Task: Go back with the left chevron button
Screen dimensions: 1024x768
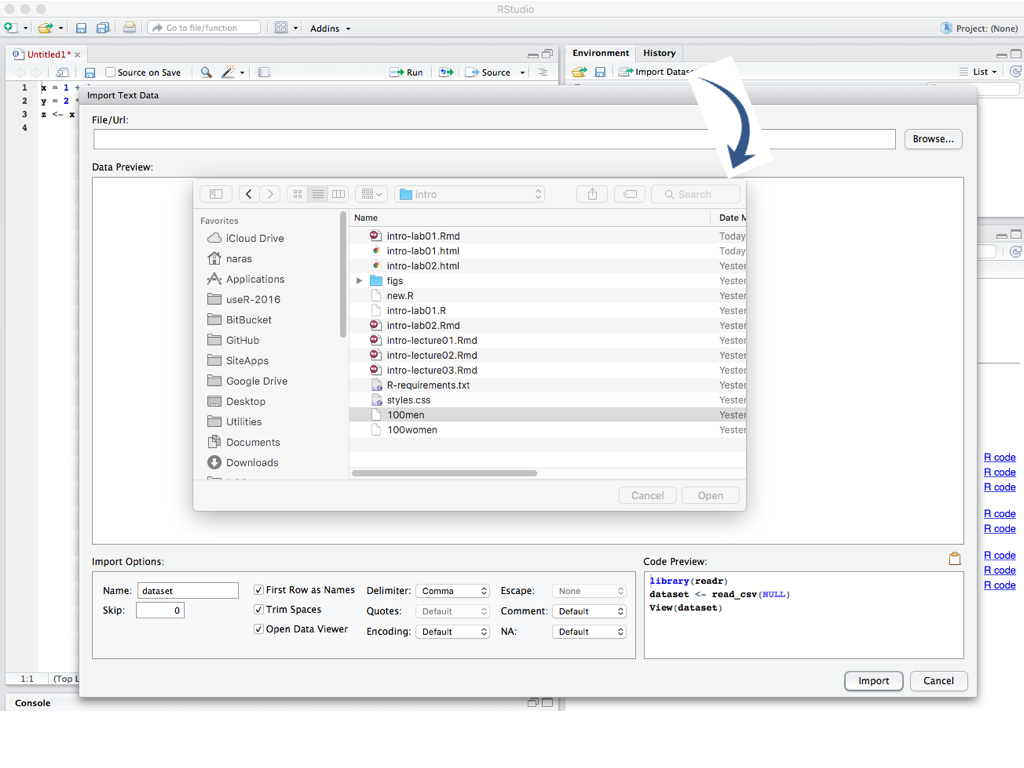Action: [249, 194]
